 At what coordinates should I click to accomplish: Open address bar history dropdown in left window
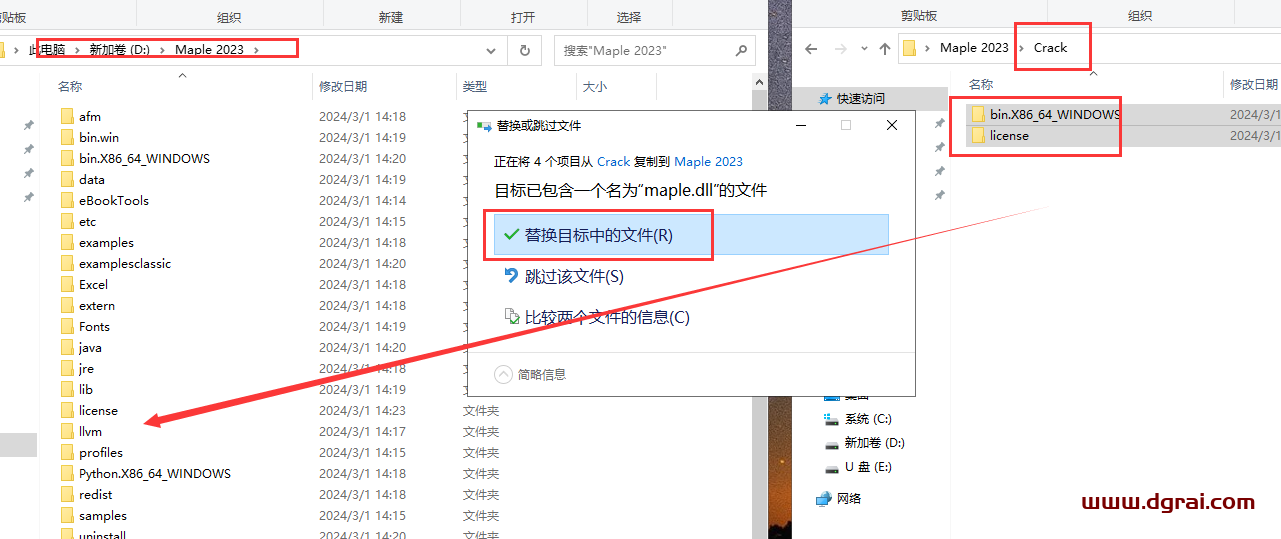491,50
